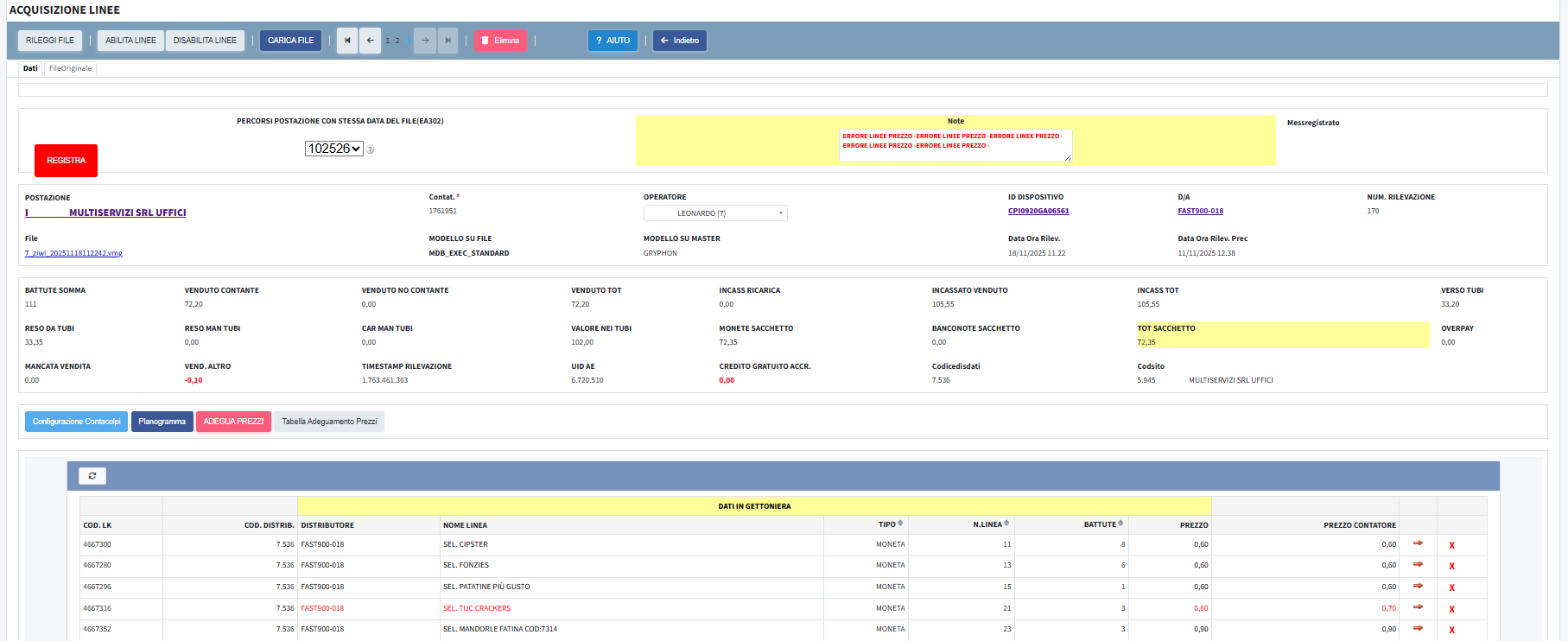Click the refresh icon above the table
The height and width of the screenshot is (641, 1568).
click(x=92, y=476)
